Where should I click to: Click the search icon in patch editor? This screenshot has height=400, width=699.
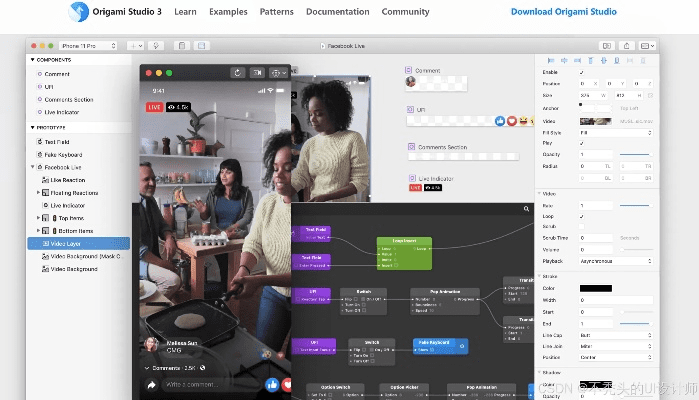[527, 209]
